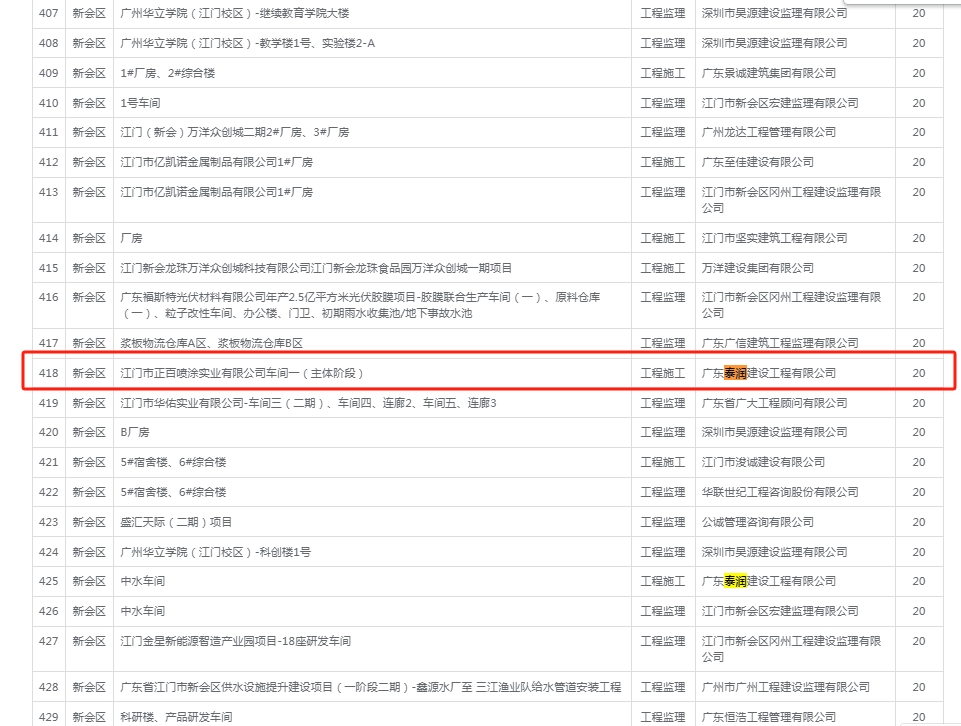Click project 科研楼、产品研发车间
This screenshot has height=726, width=961.
(176, 717)
